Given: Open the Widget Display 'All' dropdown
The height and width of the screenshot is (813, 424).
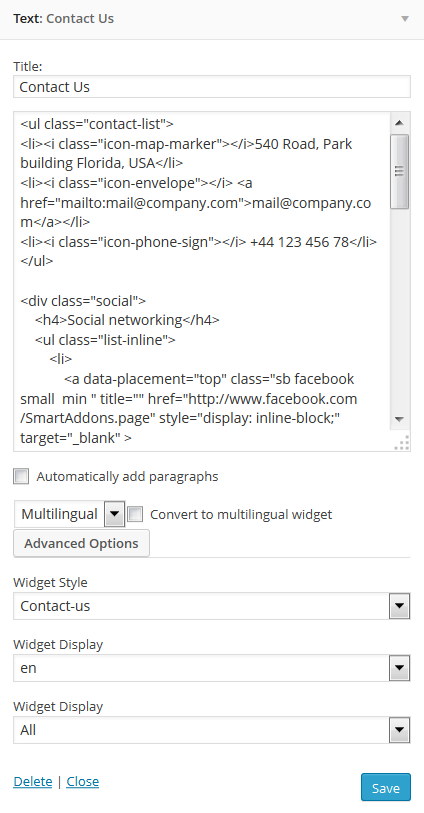Looking at the screenshot, I should (x=211, y=730).
